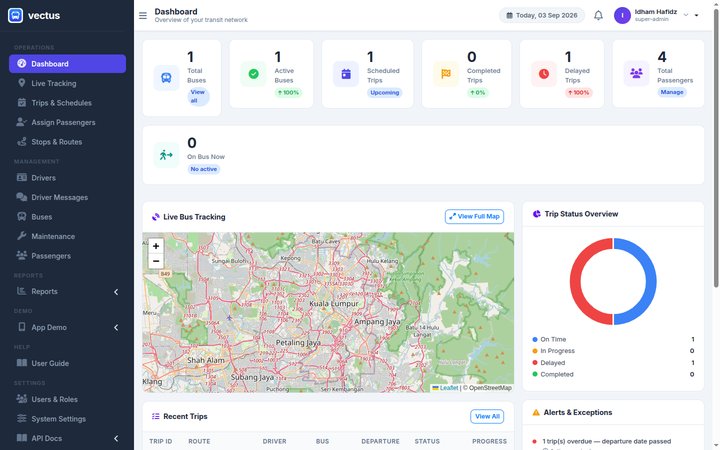Expand the Reports submenu chevron

(116, 292)
